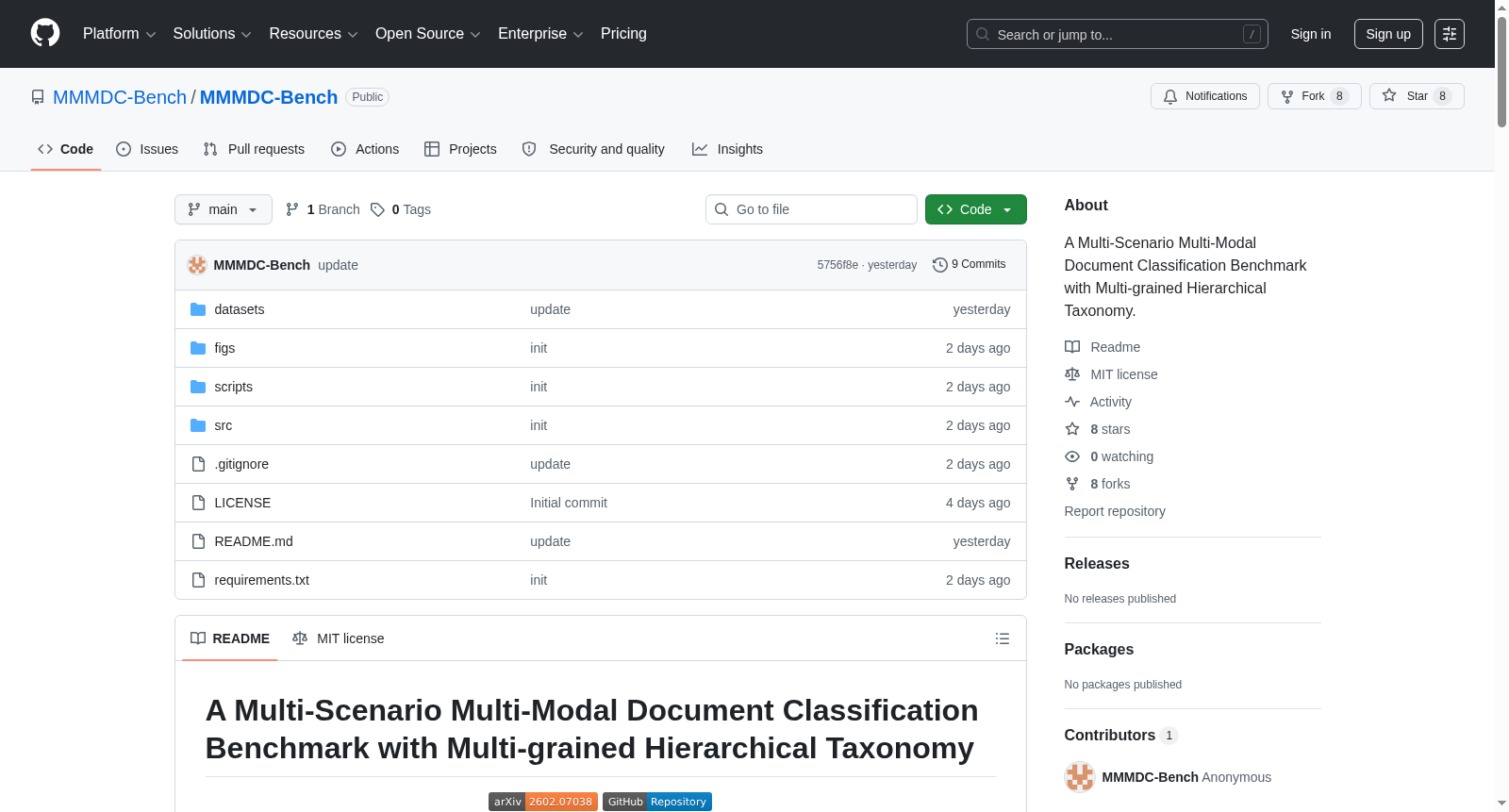Open commit hash 5756f8e

[837, 265]
